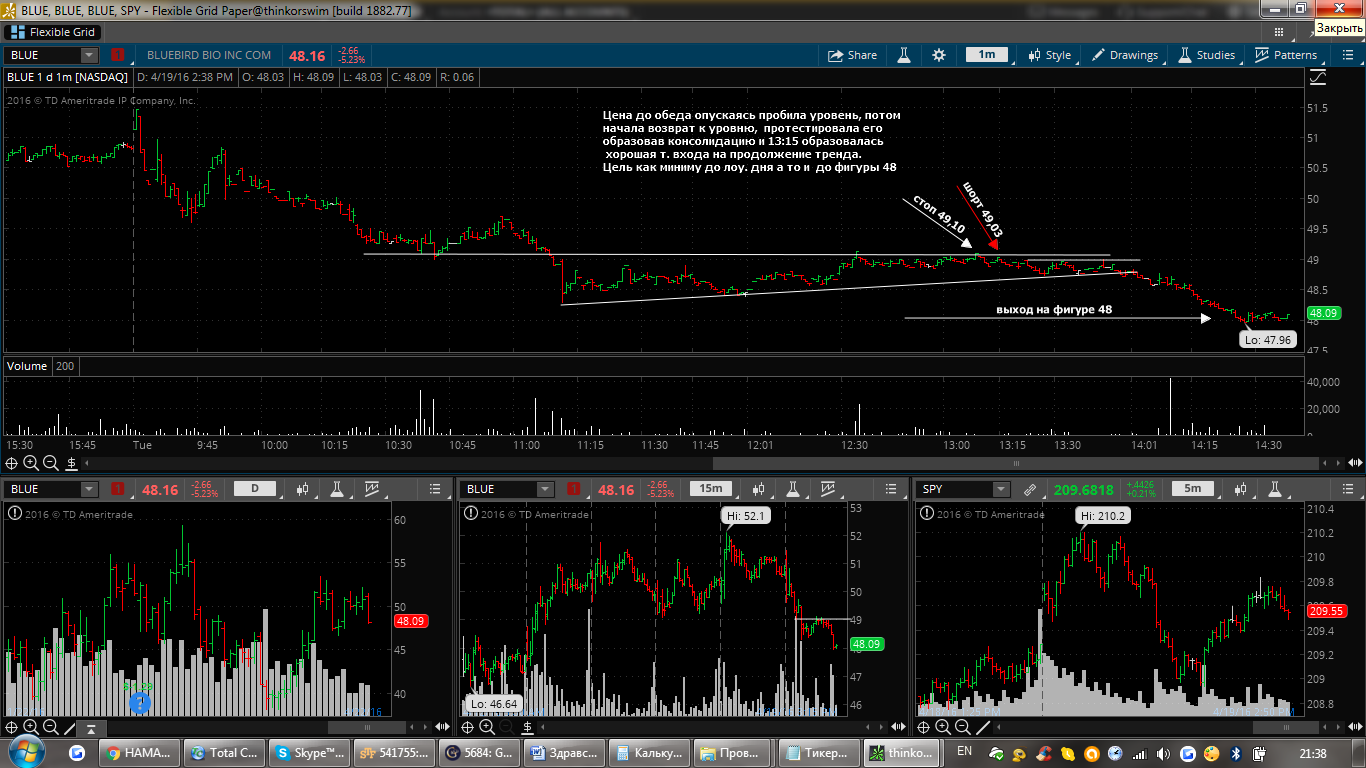Click the symbol link icon in SPY panel
The image size is (1366, 768).
click(x=1030, y=489)
